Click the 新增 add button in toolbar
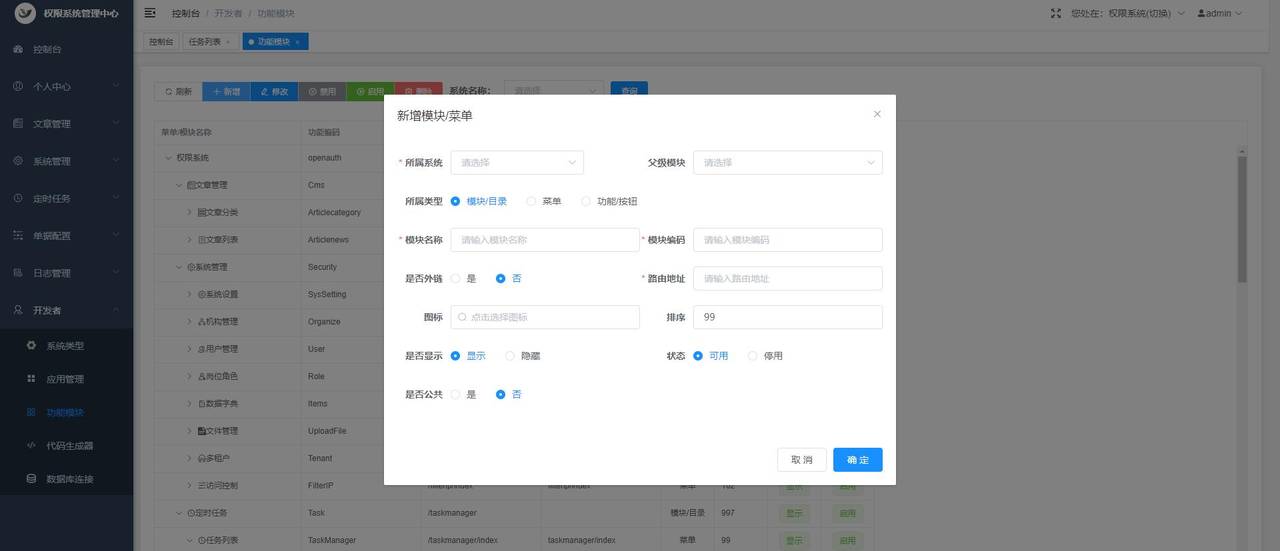The image size is (1280, 551). click(226, 91)
